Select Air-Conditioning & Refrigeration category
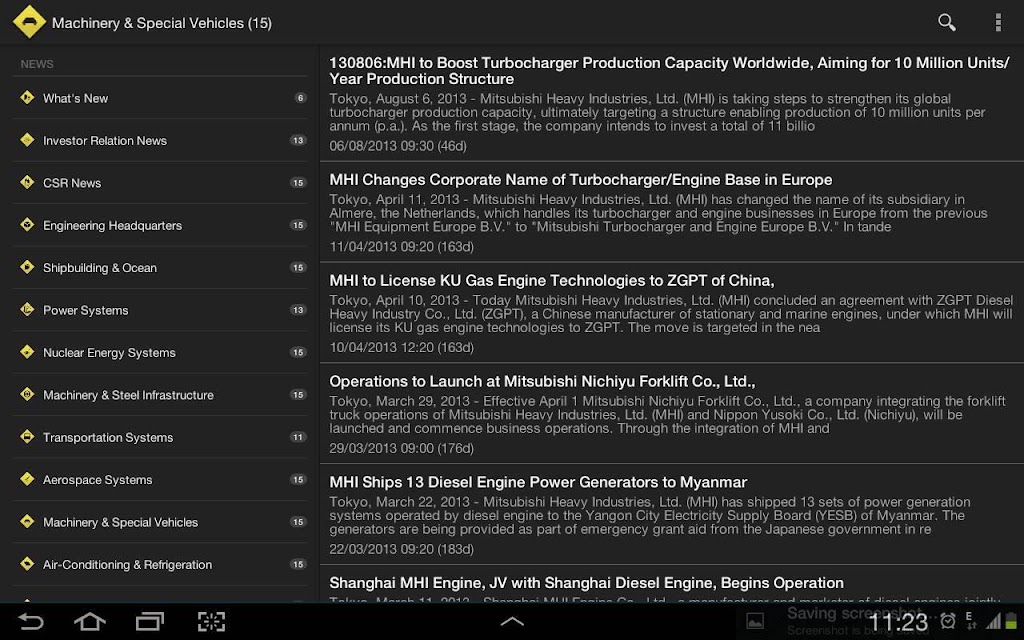This screenshot has height=640, width=1024. tap(160, 565)
